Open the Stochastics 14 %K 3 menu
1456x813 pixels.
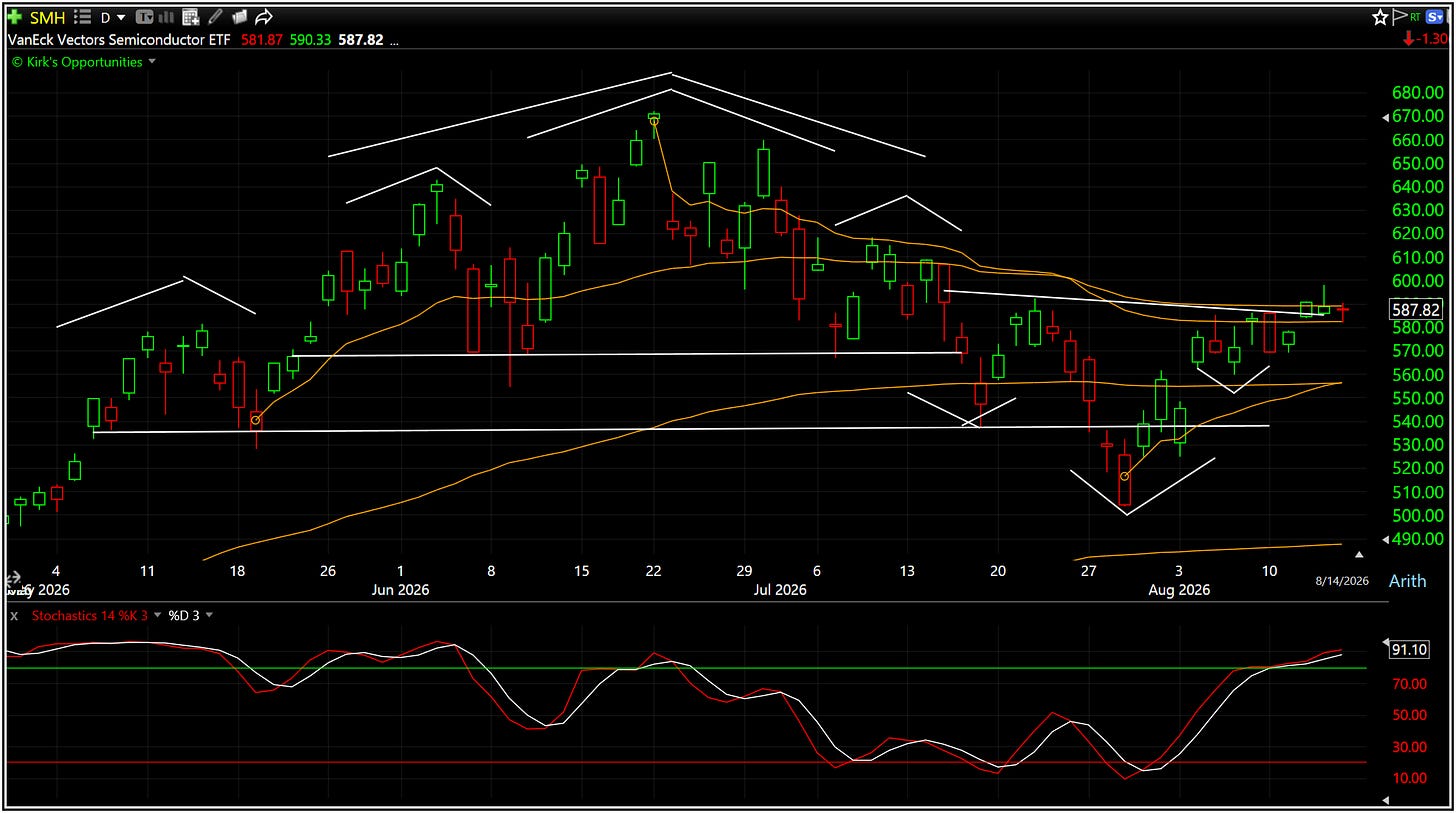coord(90,615)
